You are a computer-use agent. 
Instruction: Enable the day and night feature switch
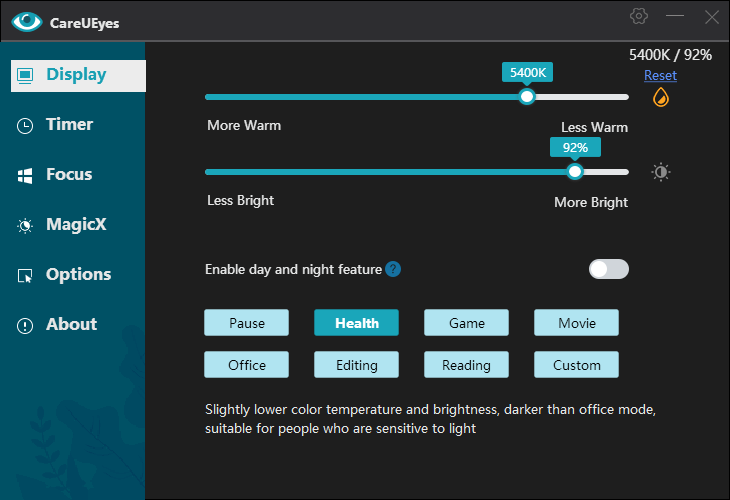point(608,269)
